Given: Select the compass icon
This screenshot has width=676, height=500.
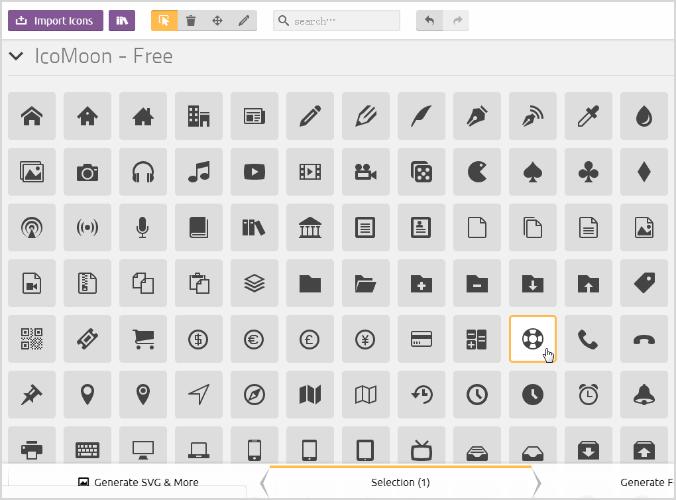Looking at the screenshot, I should pyautogui.click(x=254, y=394).
